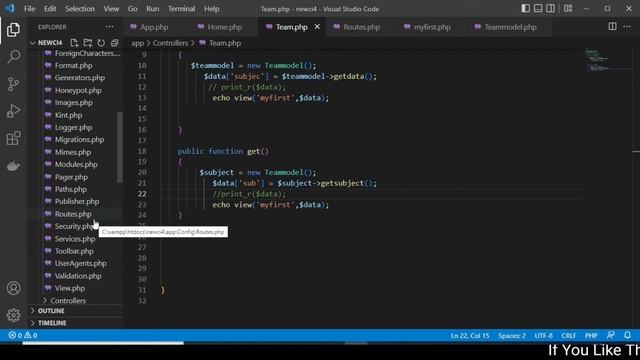The height and width of the screenshot is (360, 640).
Task: Toggle the primary side bar layout icon
Action: tap(526, 9)
